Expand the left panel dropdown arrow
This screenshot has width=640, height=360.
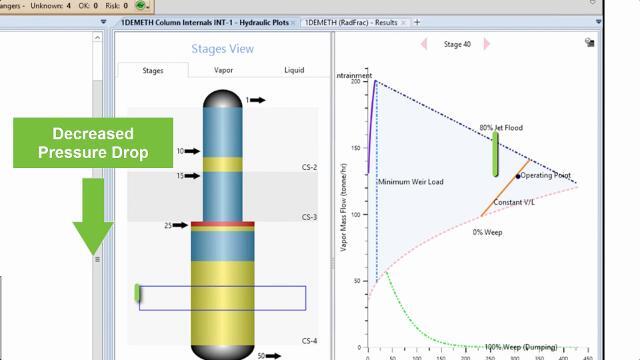tap(103, 22)
